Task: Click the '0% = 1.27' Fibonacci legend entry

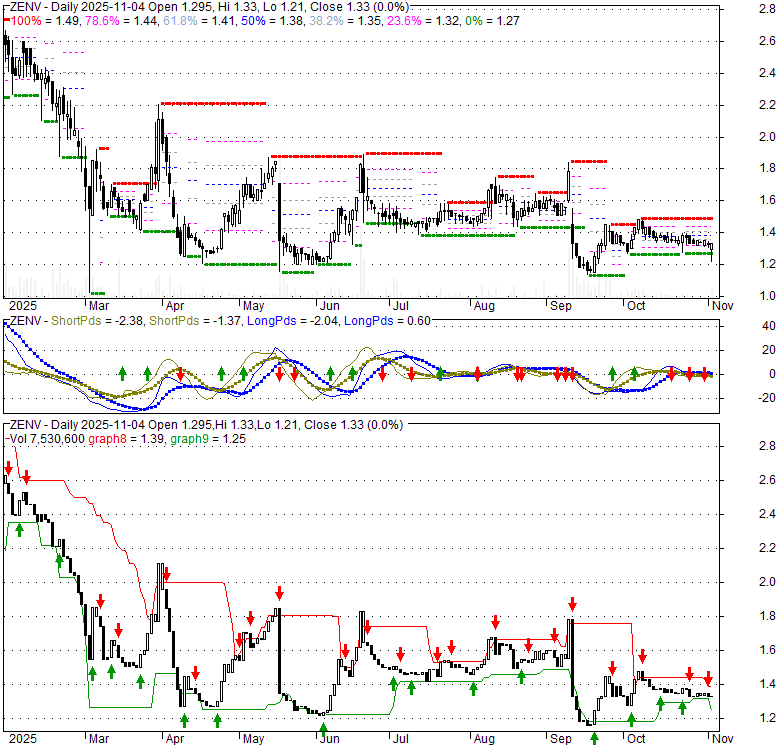Action: tap(492, 21)
